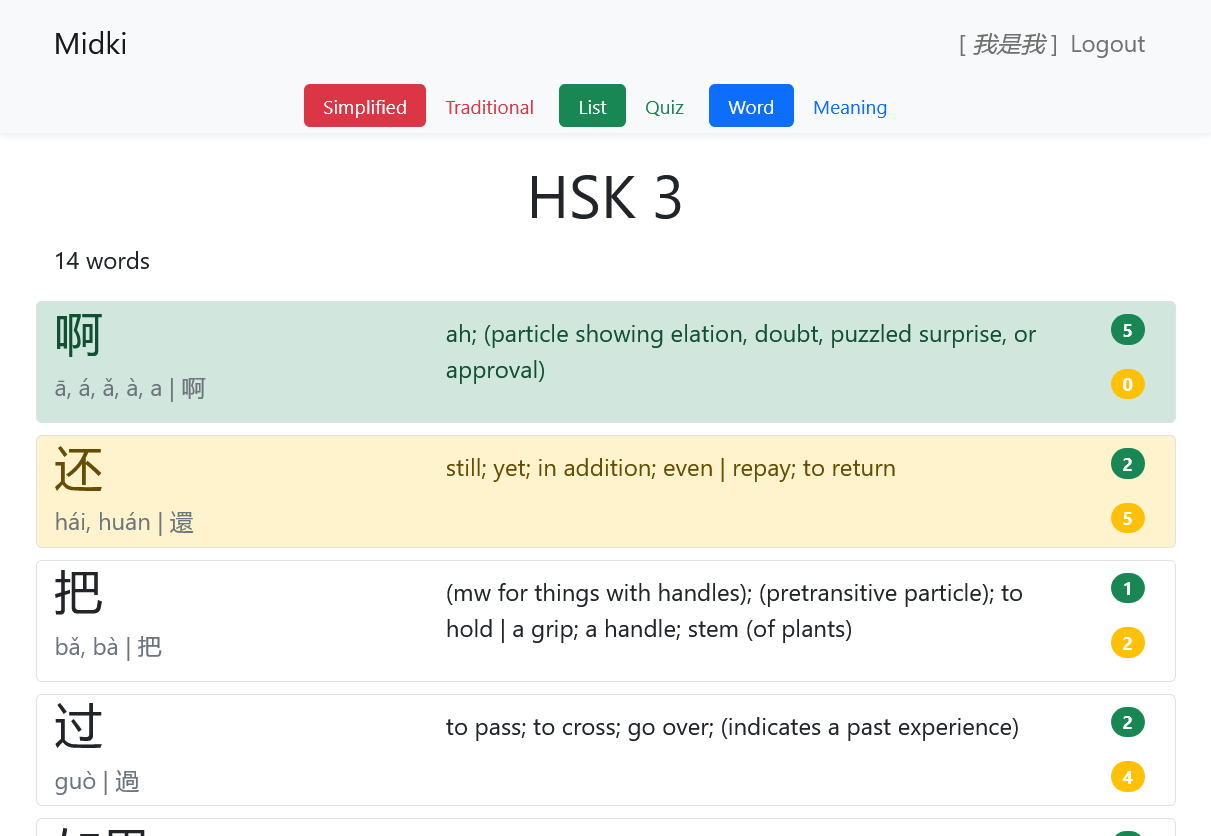
Task: Switch to Quiz mode
Action: (x=664, y=107)
